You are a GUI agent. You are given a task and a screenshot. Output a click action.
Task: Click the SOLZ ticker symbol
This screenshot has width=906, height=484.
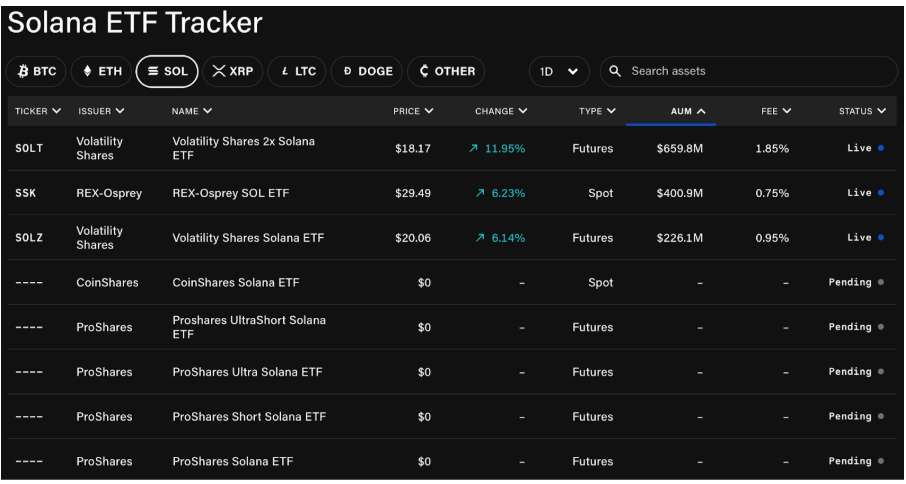(29, 238)
